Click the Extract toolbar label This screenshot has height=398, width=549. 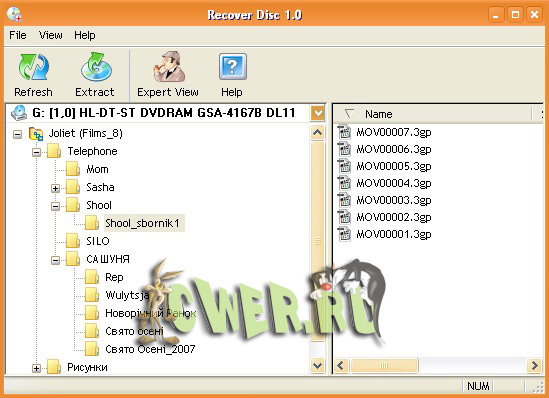click(95, 92)
